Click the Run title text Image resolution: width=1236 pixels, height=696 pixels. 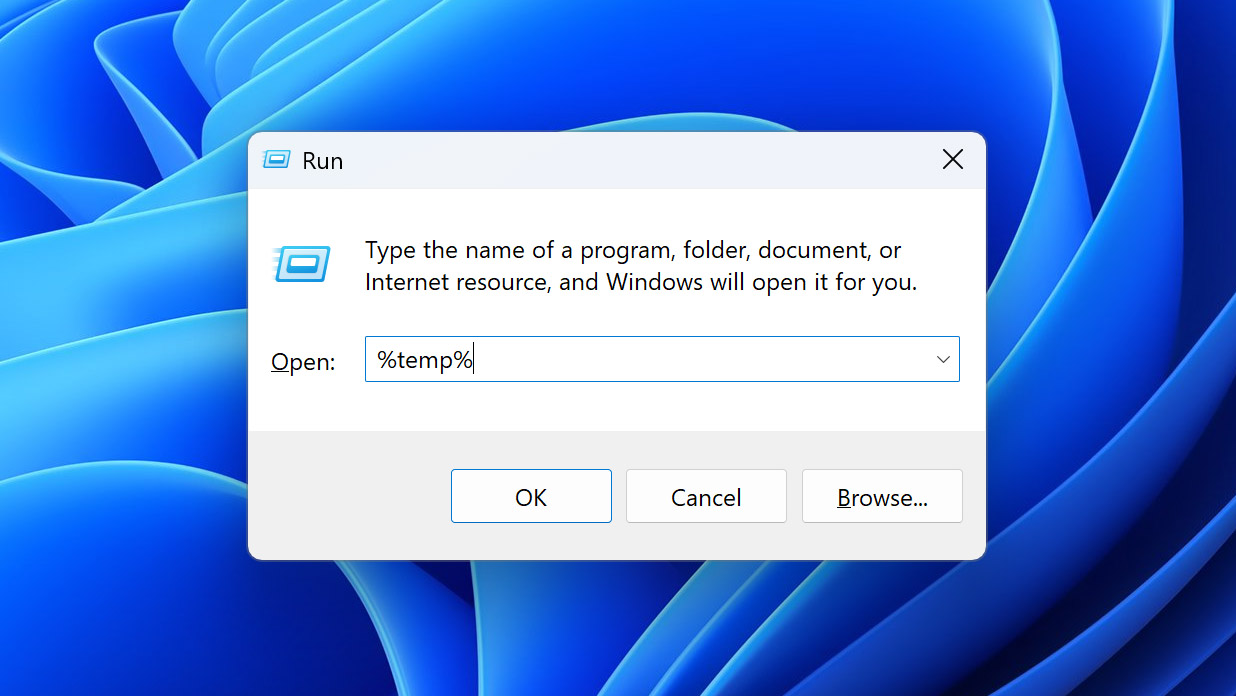pyautogui.click(x=322, y=160)
